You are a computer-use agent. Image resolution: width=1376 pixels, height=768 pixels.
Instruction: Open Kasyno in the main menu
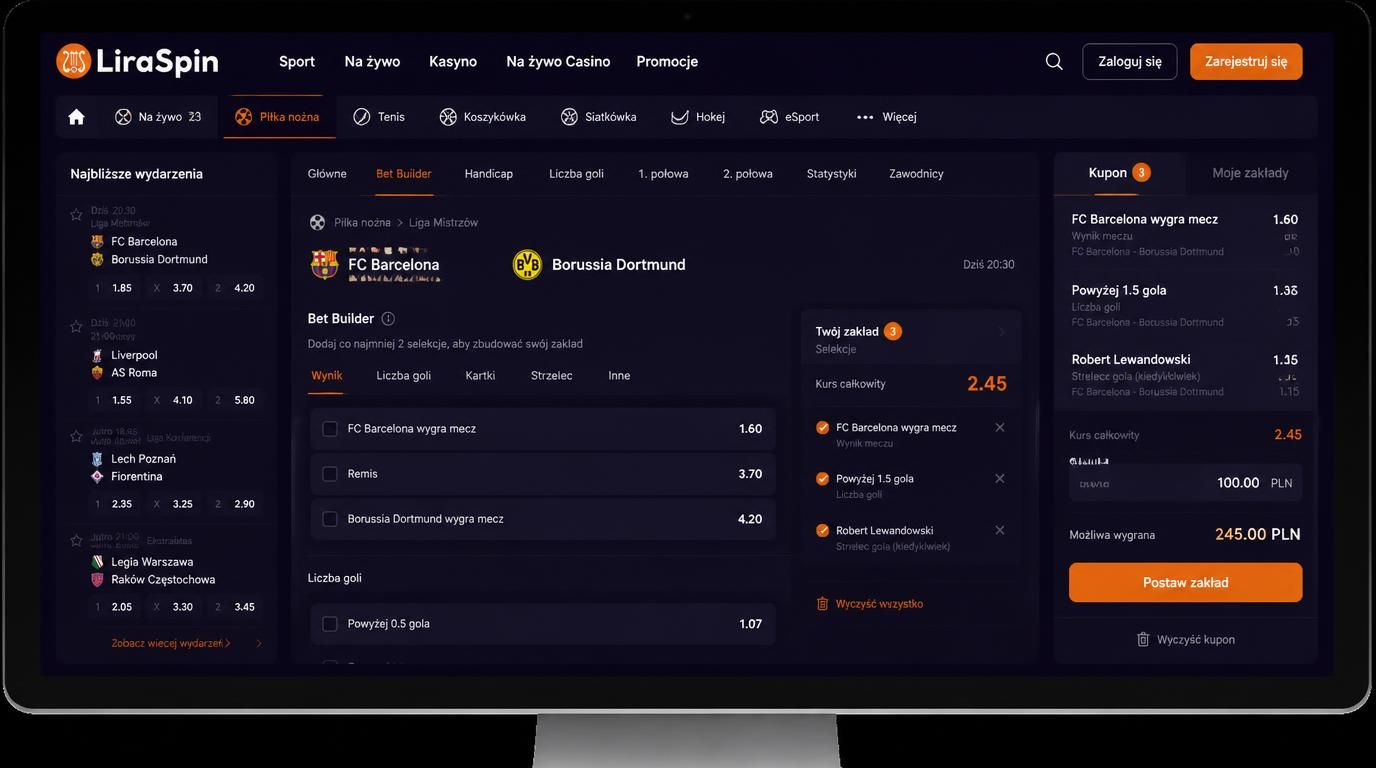pyautogui.click(x=453, y=61)
